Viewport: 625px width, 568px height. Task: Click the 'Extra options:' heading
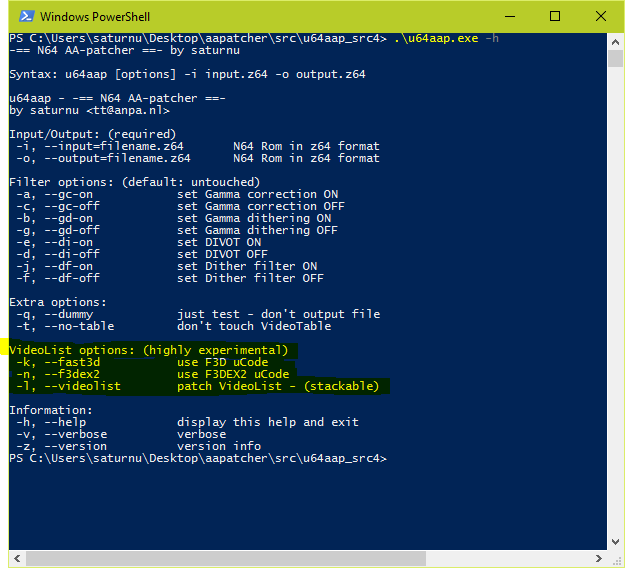pyautogui.click(x=58, y=302)
